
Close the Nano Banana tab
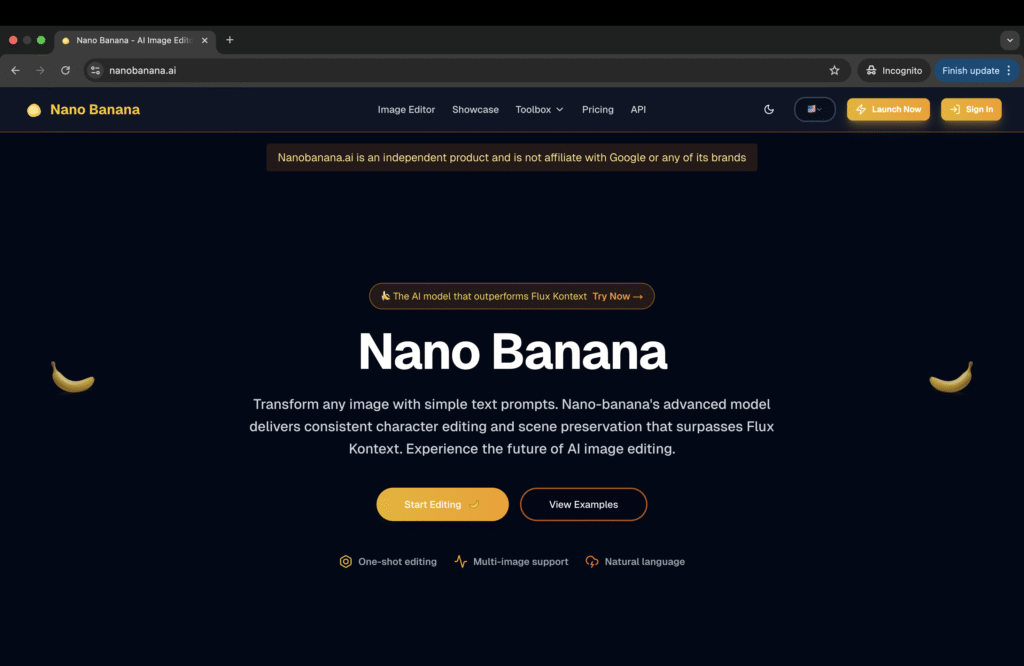coord(204,40)
